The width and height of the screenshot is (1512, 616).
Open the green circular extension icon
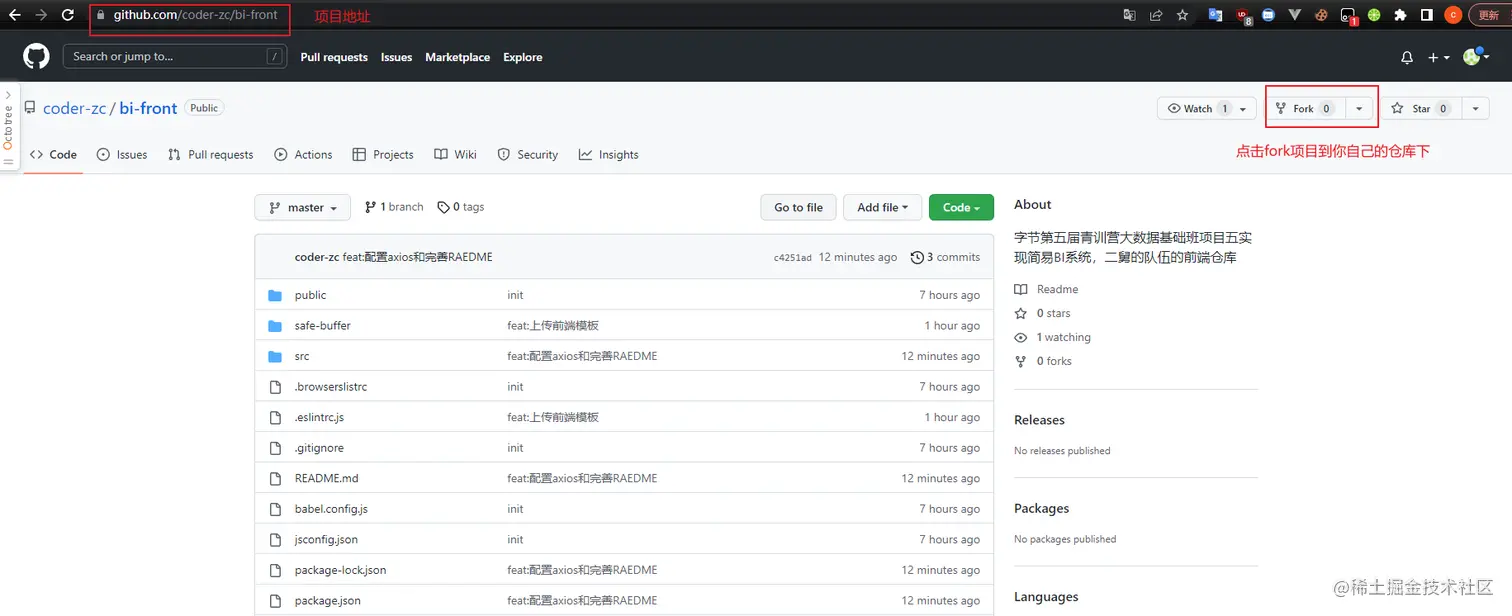pos(1374,15)
